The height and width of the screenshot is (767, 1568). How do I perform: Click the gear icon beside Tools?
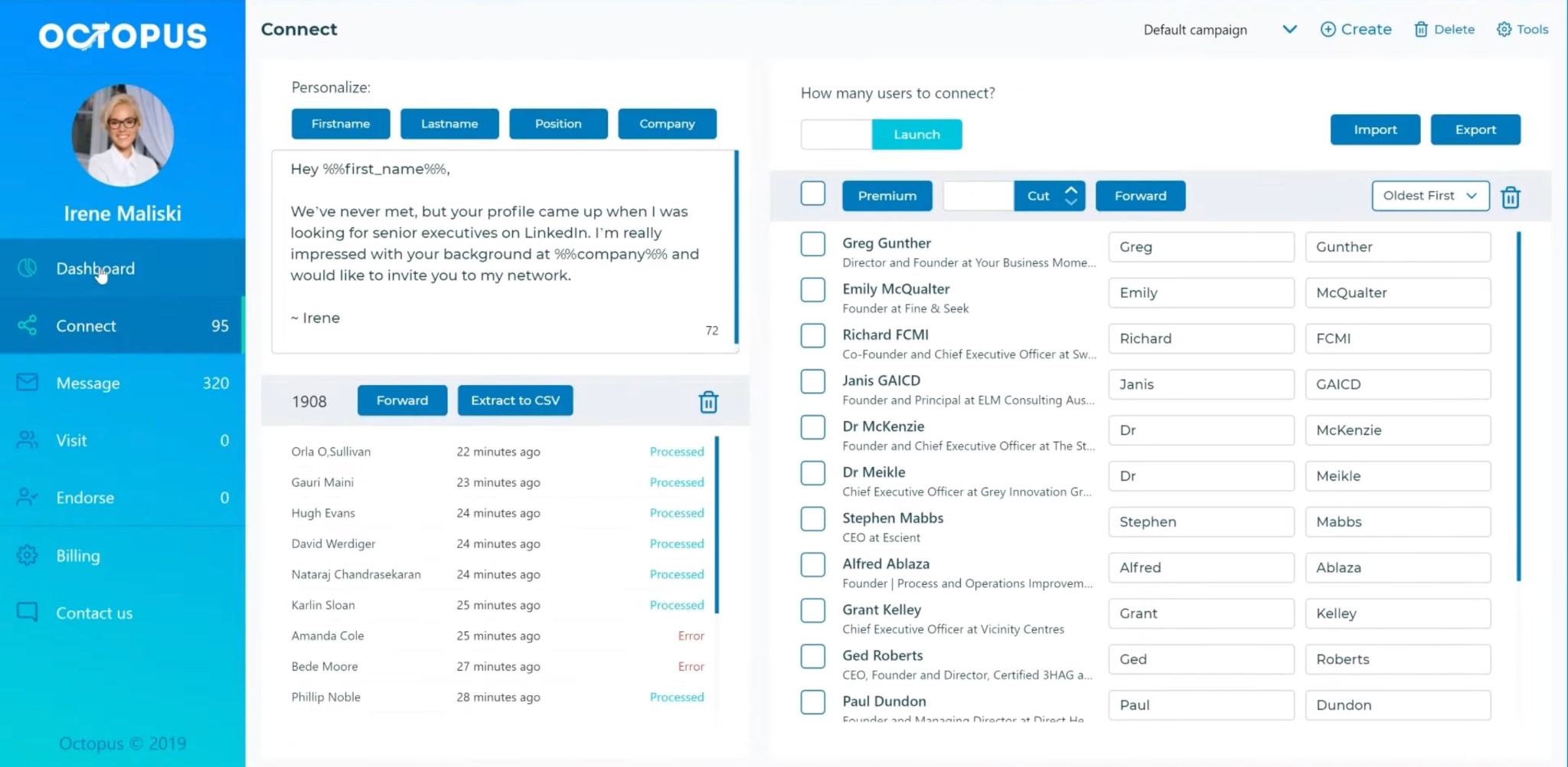pos(1504,29)
